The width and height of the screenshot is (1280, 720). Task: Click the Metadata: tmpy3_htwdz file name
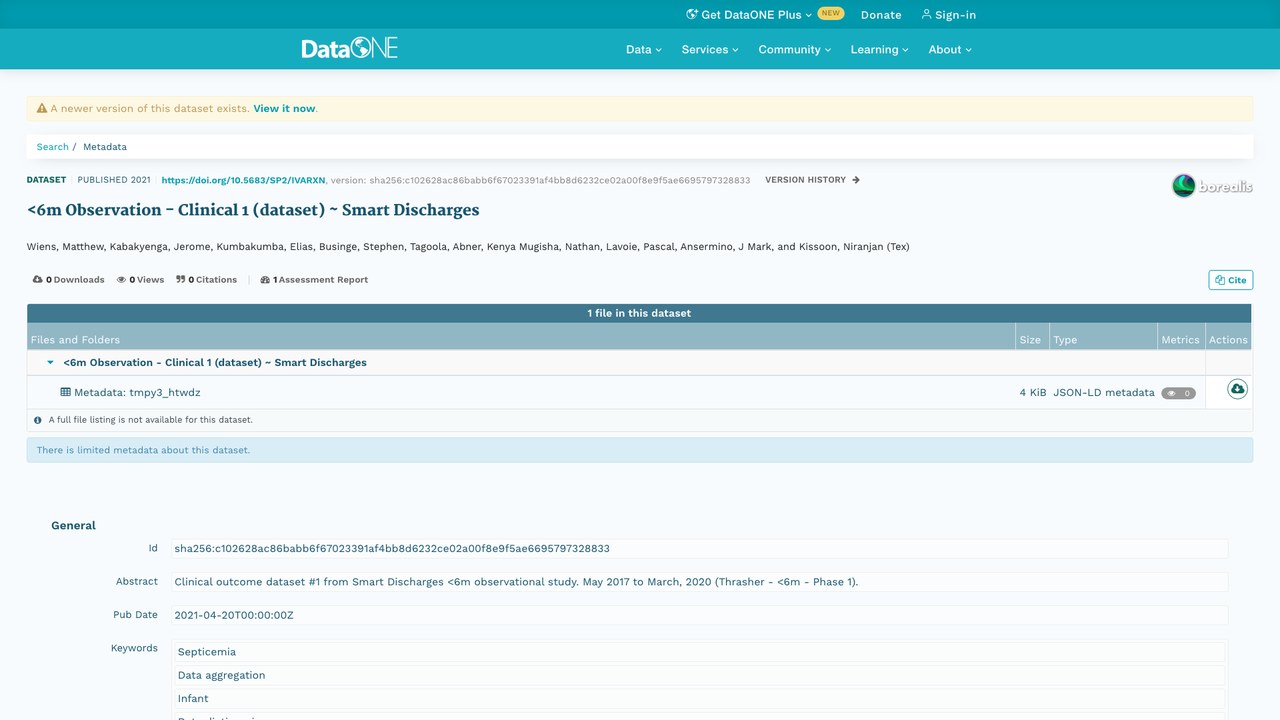(x=137, y=393)
